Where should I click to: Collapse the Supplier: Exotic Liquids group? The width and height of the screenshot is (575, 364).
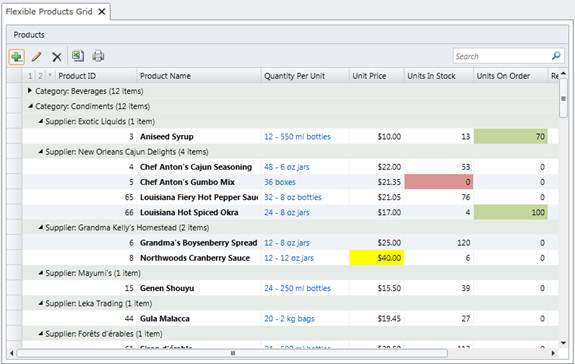(40, 121)
